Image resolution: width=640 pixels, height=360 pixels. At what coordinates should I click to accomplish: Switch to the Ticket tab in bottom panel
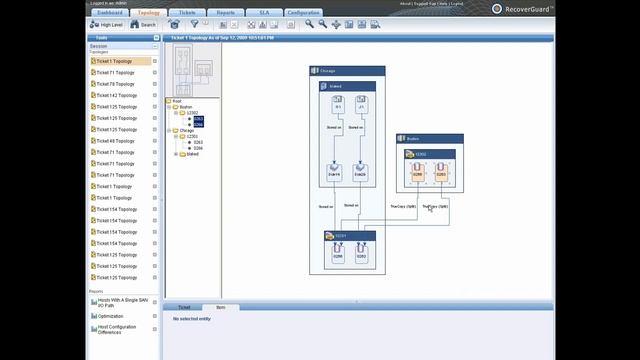[x=184, y=307]
